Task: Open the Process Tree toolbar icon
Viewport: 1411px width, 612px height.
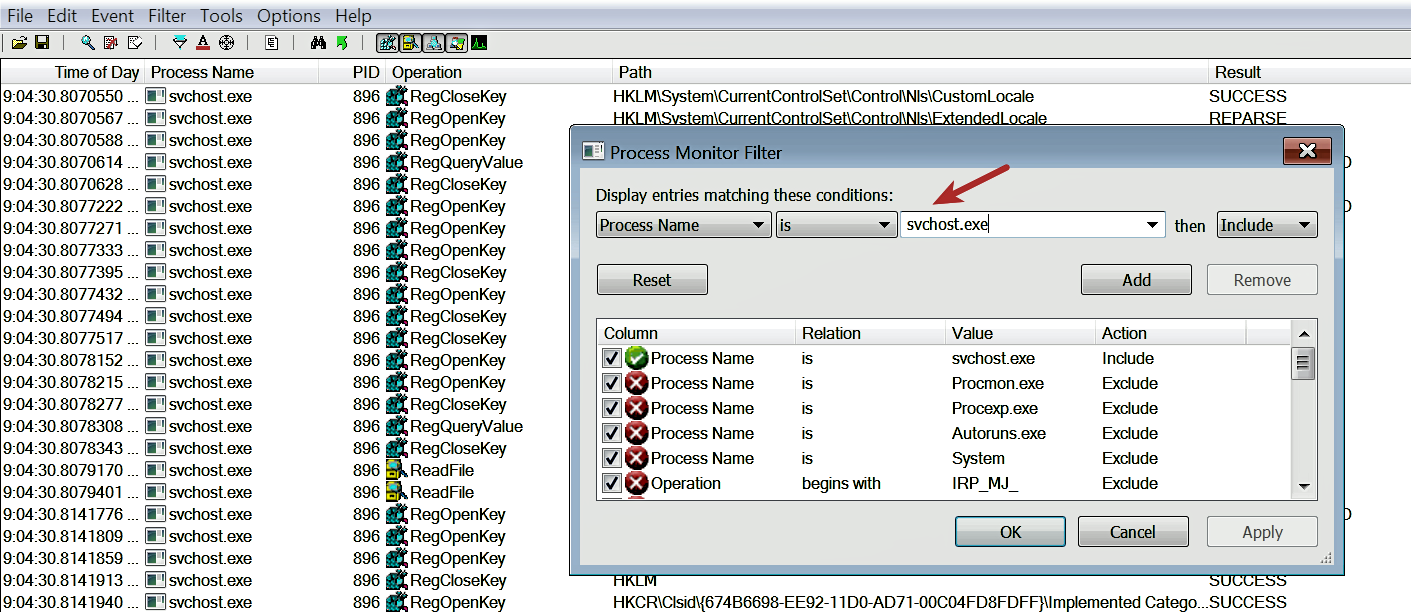Action: 272,43
